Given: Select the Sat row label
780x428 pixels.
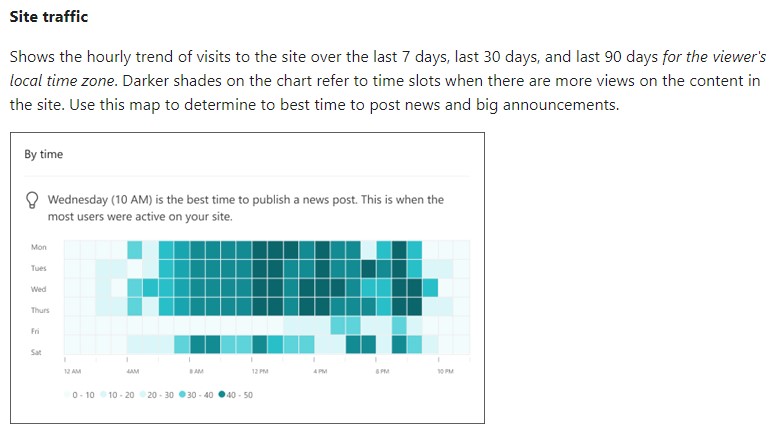Looking at the screenshot, I should coord(37,352).
